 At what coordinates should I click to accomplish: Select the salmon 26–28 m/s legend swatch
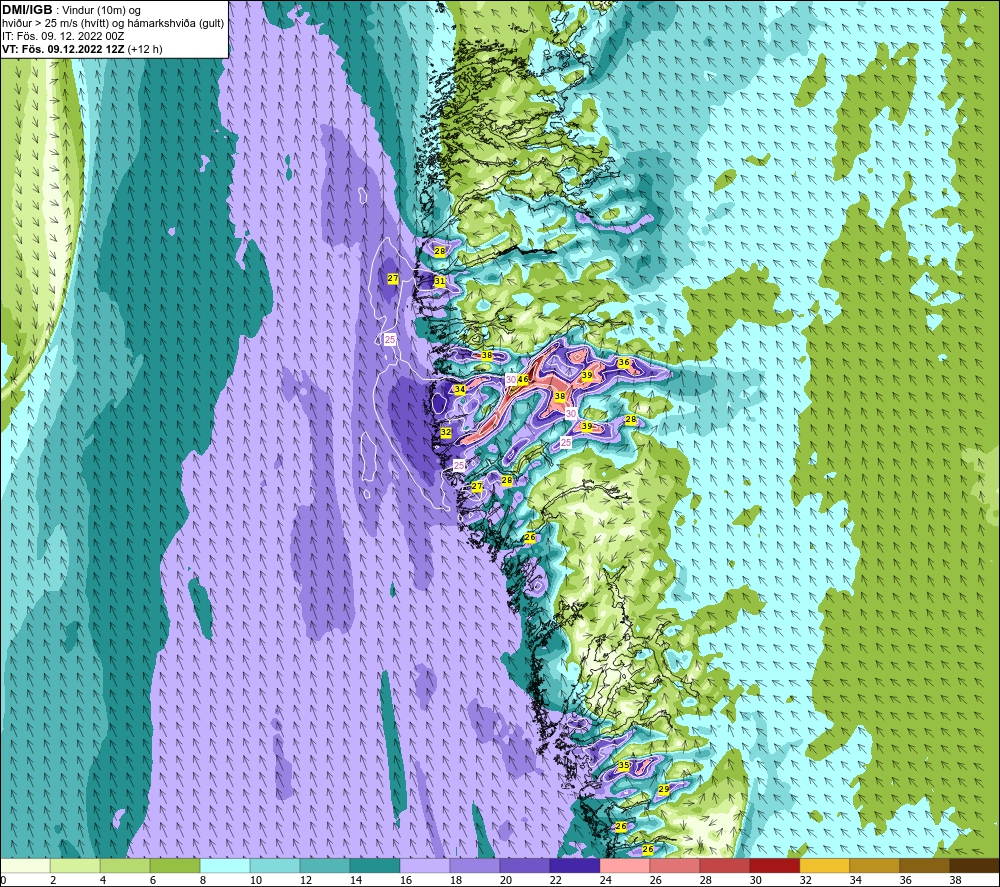[675, 866]
